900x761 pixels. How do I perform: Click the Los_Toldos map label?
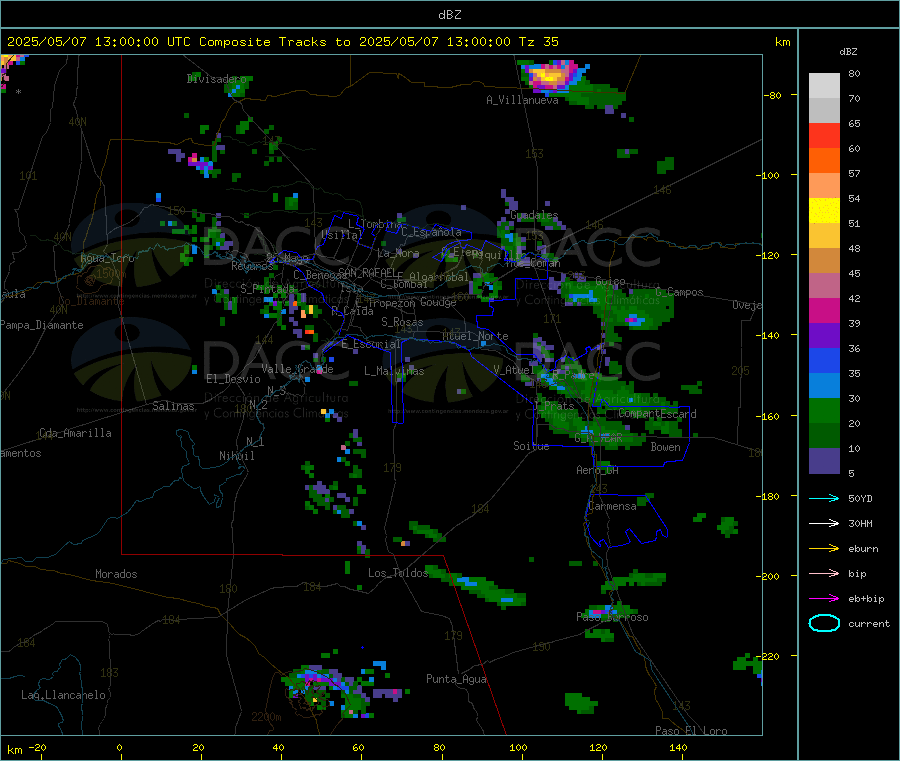click(x=398, y=573)
